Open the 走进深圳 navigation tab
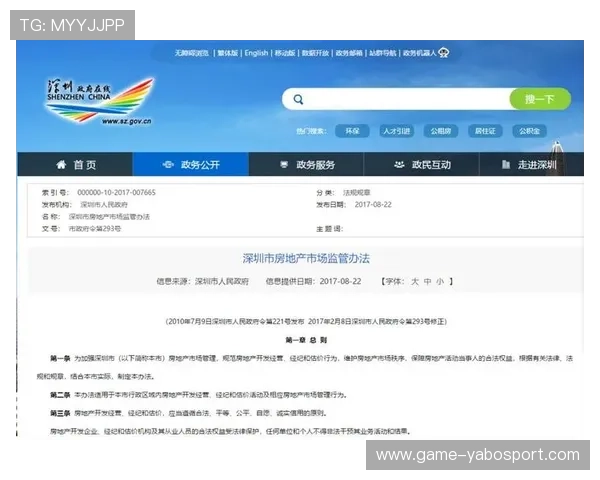Image resolution: width=600 pixels, height=480 pixels. (532, 165)
